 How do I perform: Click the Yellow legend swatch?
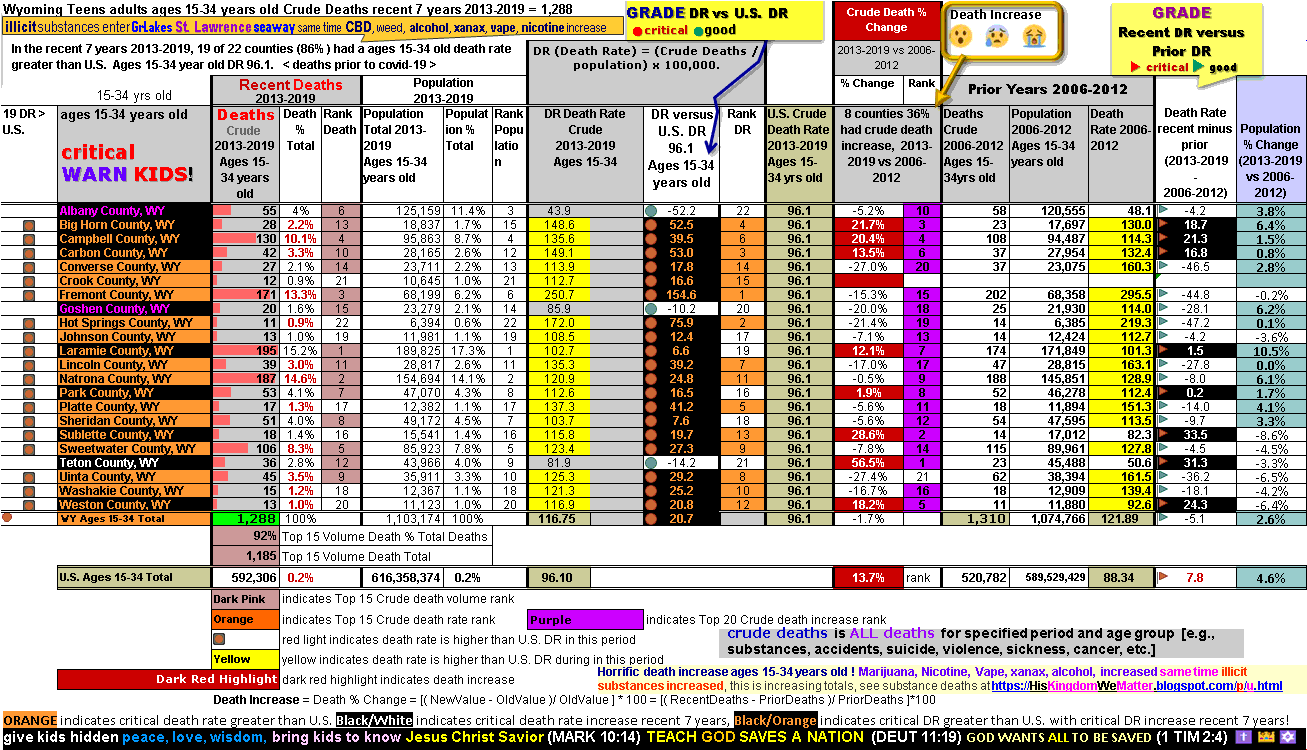coord(244,660)
